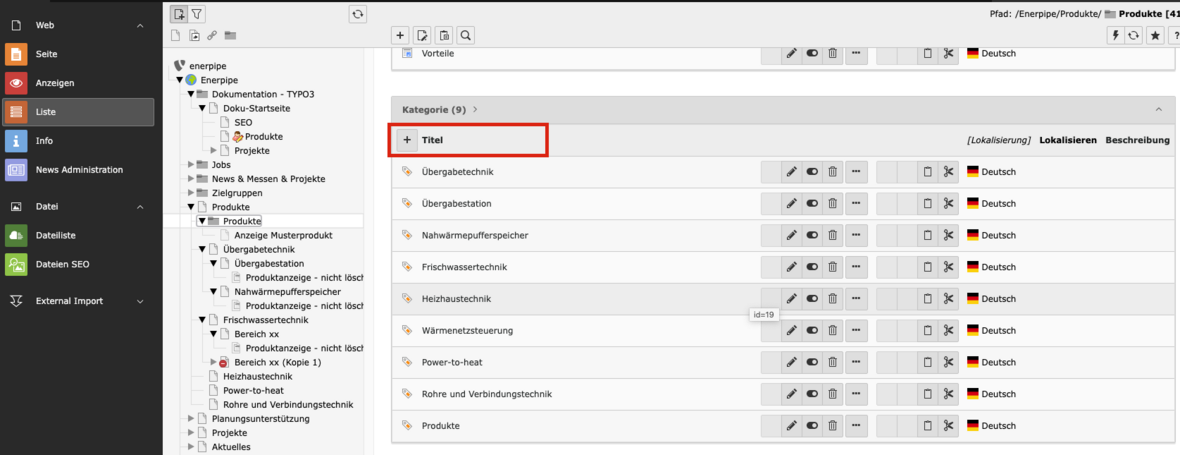The width and height of the screenshot is (1180, 455).
Task: Add a new Kategorie record
Action: point(406,140)
